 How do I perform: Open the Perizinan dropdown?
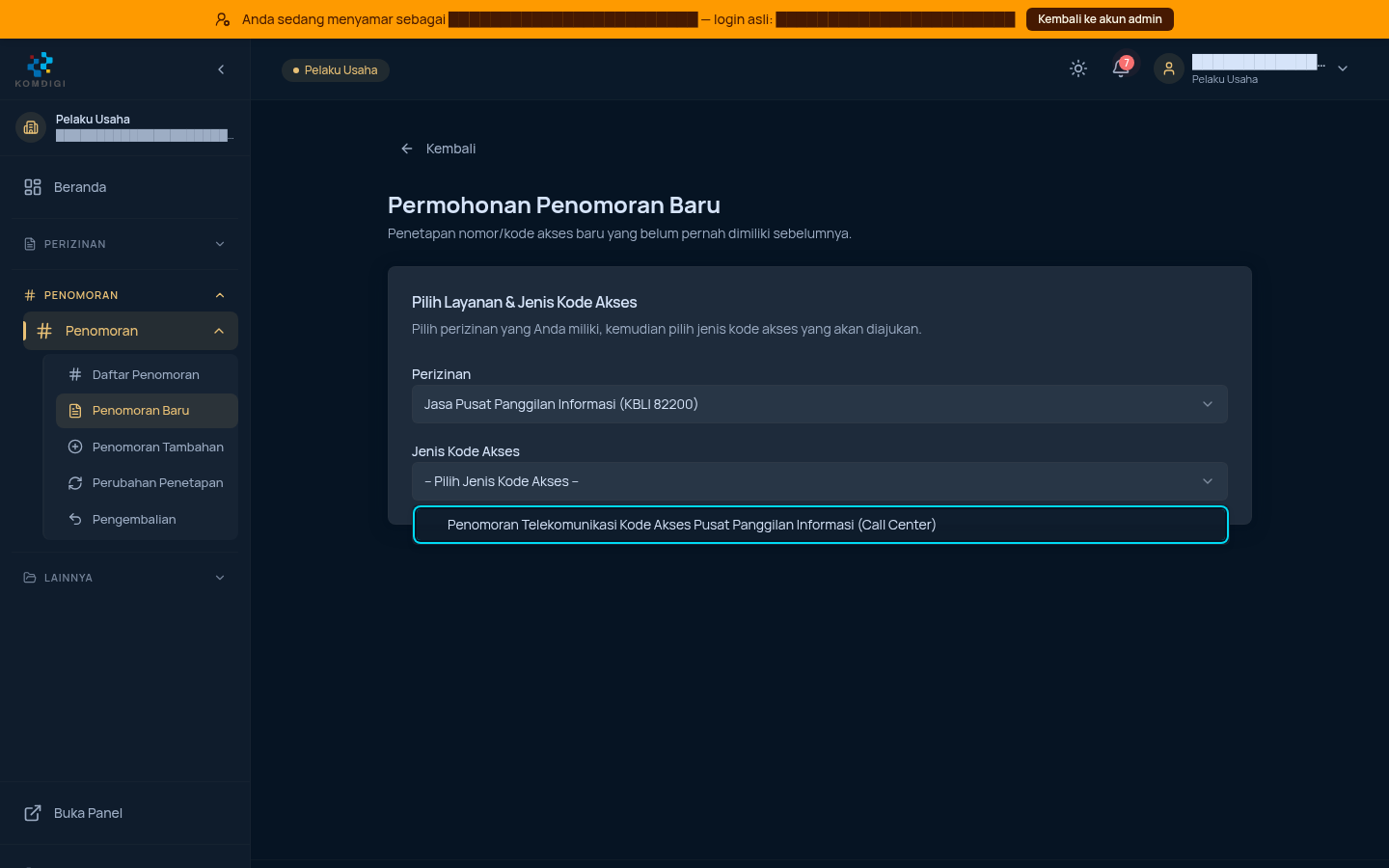coord(819,404)
